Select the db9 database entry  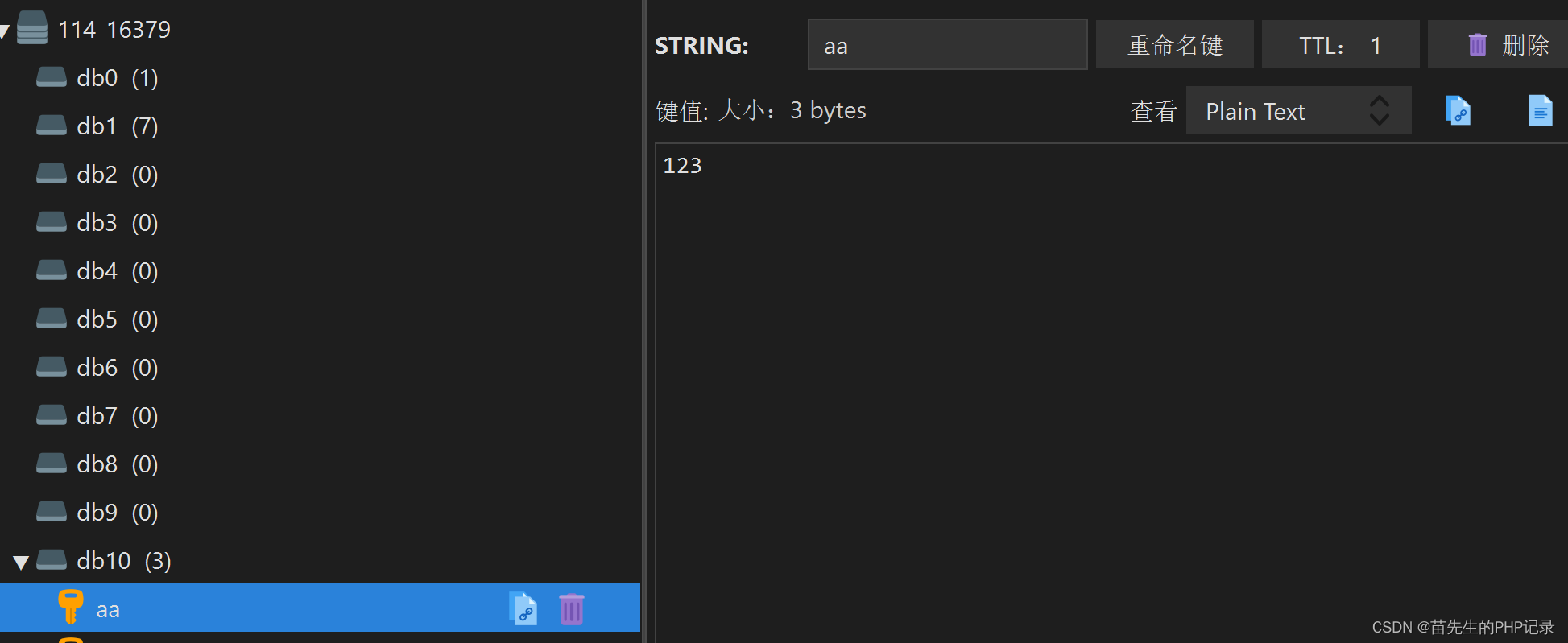[97, 512]
